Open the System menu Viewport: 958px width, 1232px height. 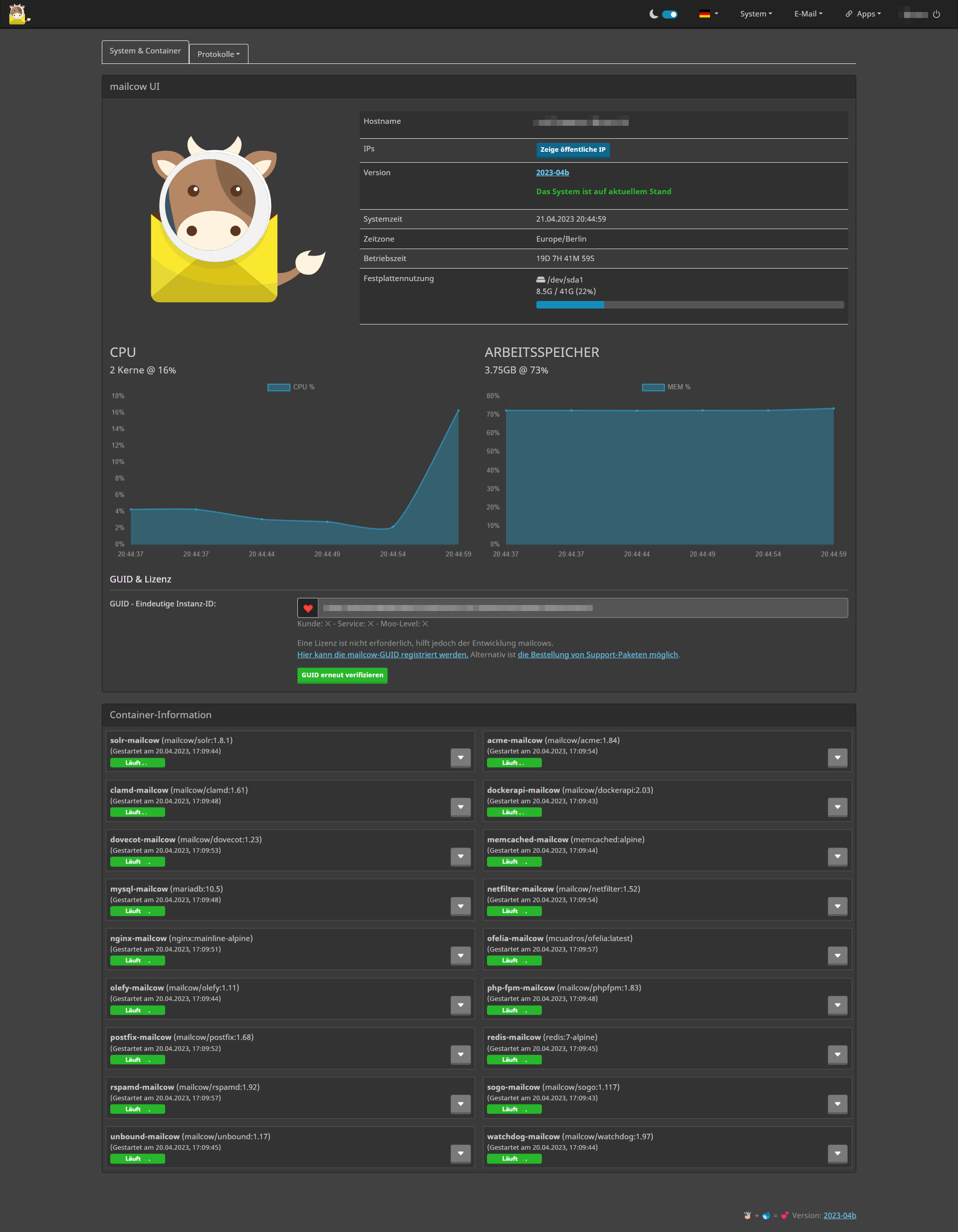[x=755, y=14]
